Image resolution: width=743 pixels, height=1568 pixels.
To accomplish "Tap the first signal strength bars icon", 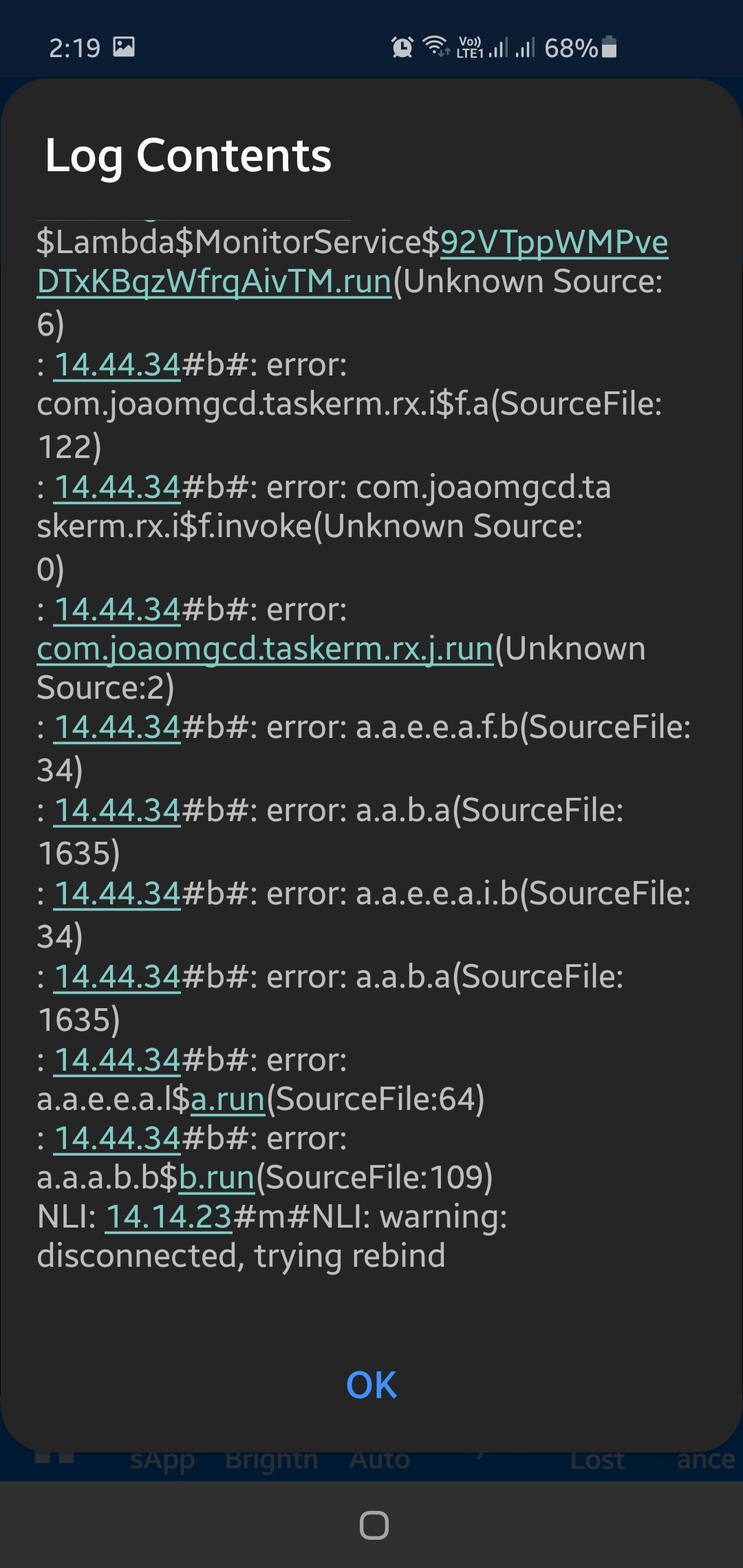I will click(498, 47).
